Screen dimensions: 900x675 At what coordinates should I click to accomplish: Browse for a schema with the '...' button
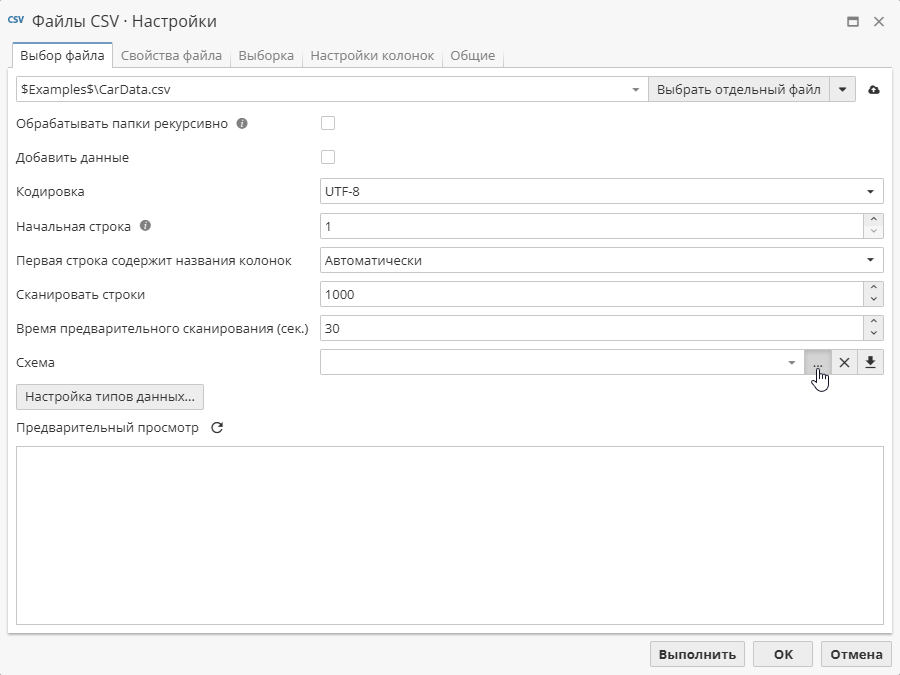(x=818, y=362)
